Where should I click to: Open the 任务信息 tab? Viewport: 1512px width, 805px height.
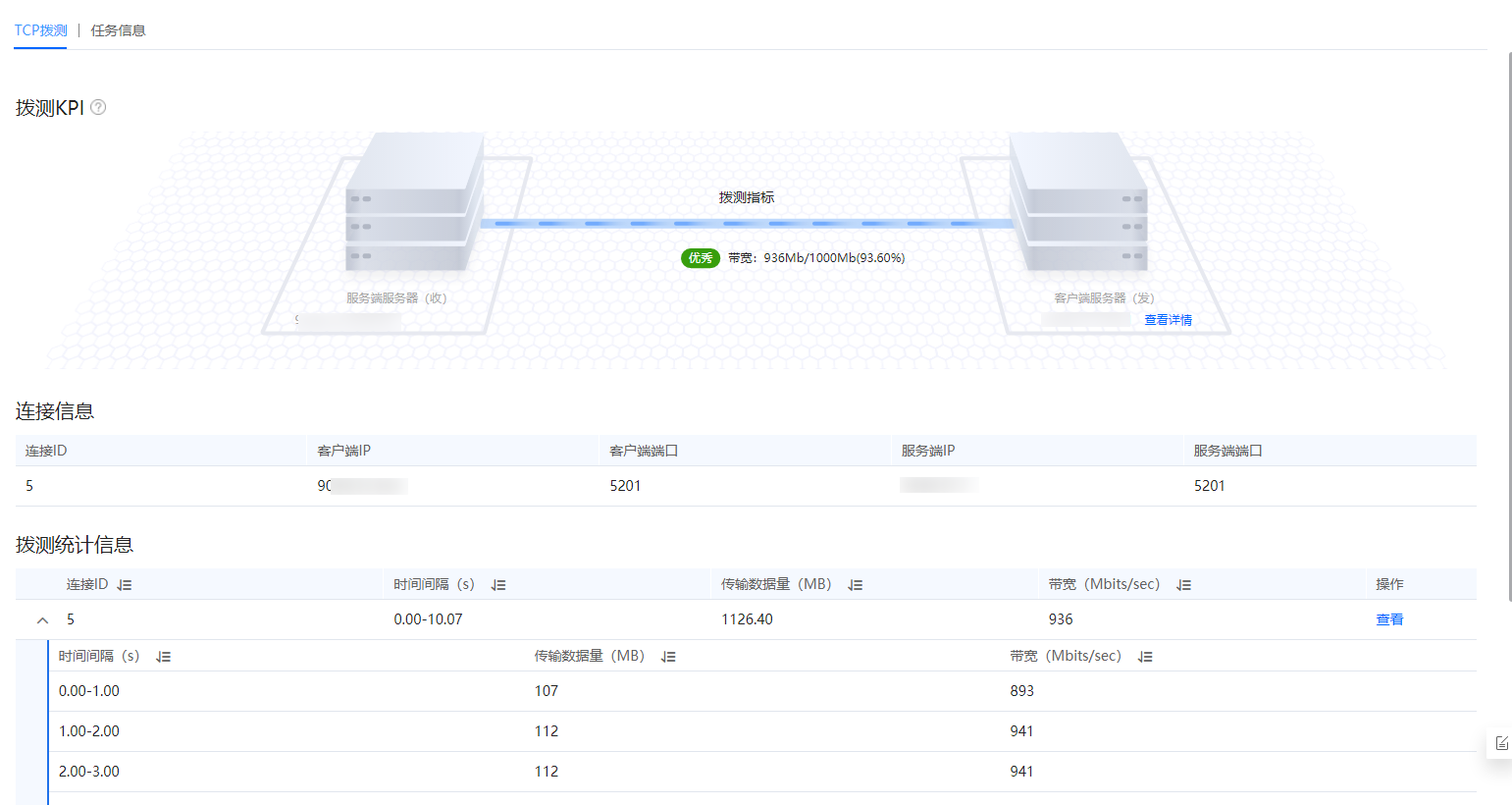coord(118,30)
